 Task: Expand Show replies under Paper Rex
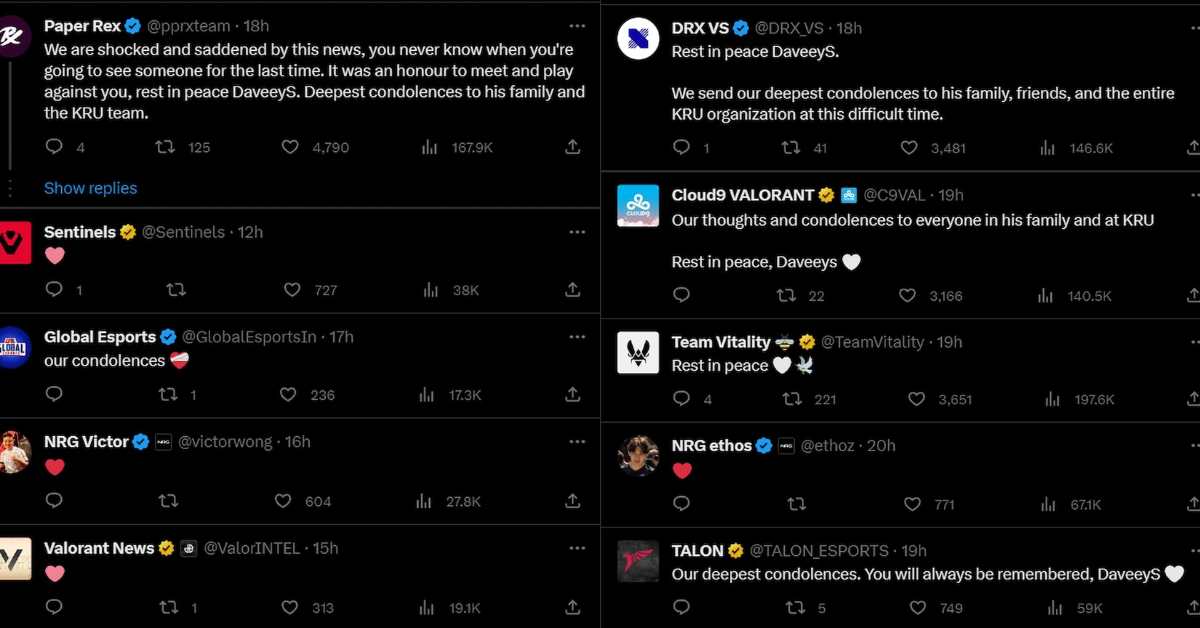tap(90, 188)
